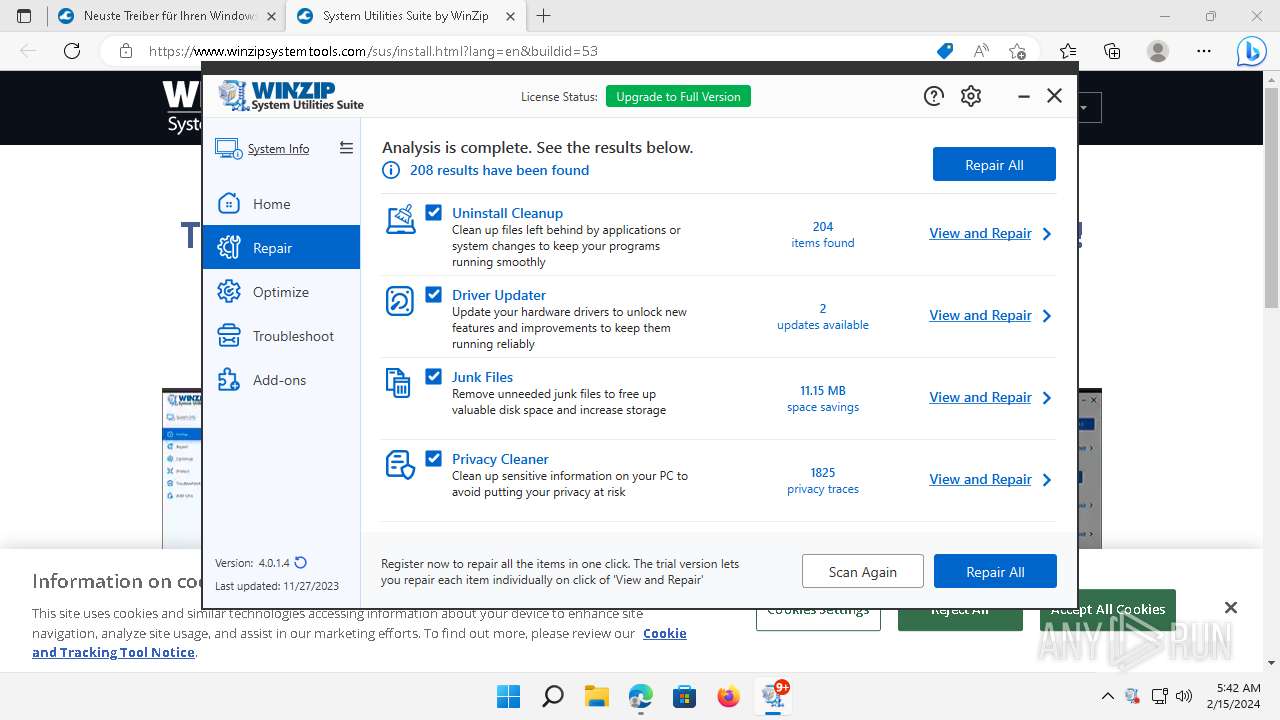
Task: Click the Optimize gear icon
Action: pos(229,292)
